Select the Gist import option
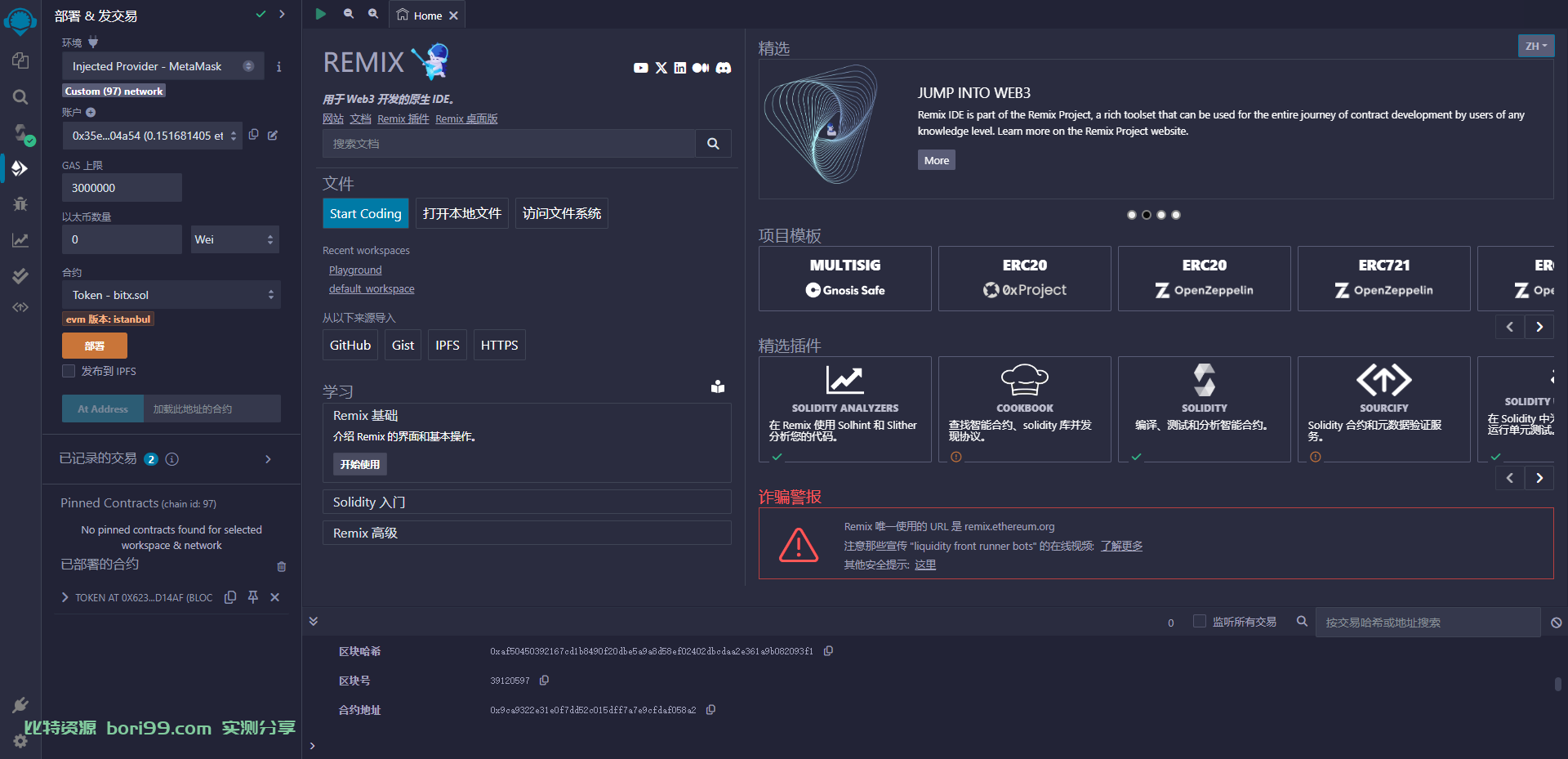 point(403,345)
